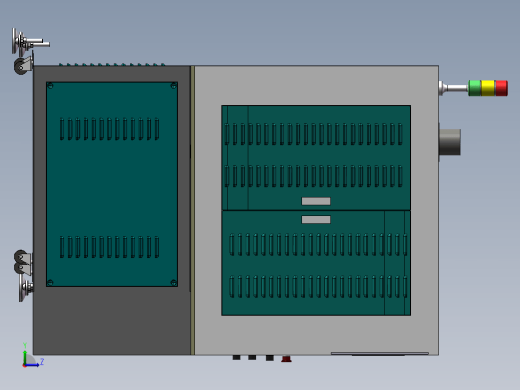
Task: Select the bottom-left corner screw of the left teal panel
Action: pos(50,283)
